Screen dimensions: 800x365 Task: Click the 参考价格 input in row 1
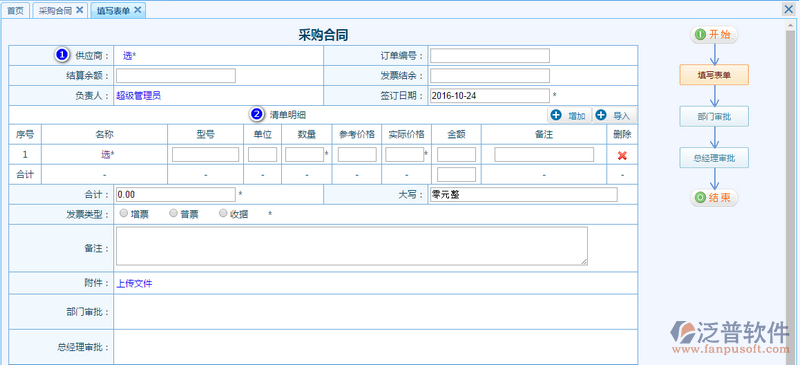357,155
